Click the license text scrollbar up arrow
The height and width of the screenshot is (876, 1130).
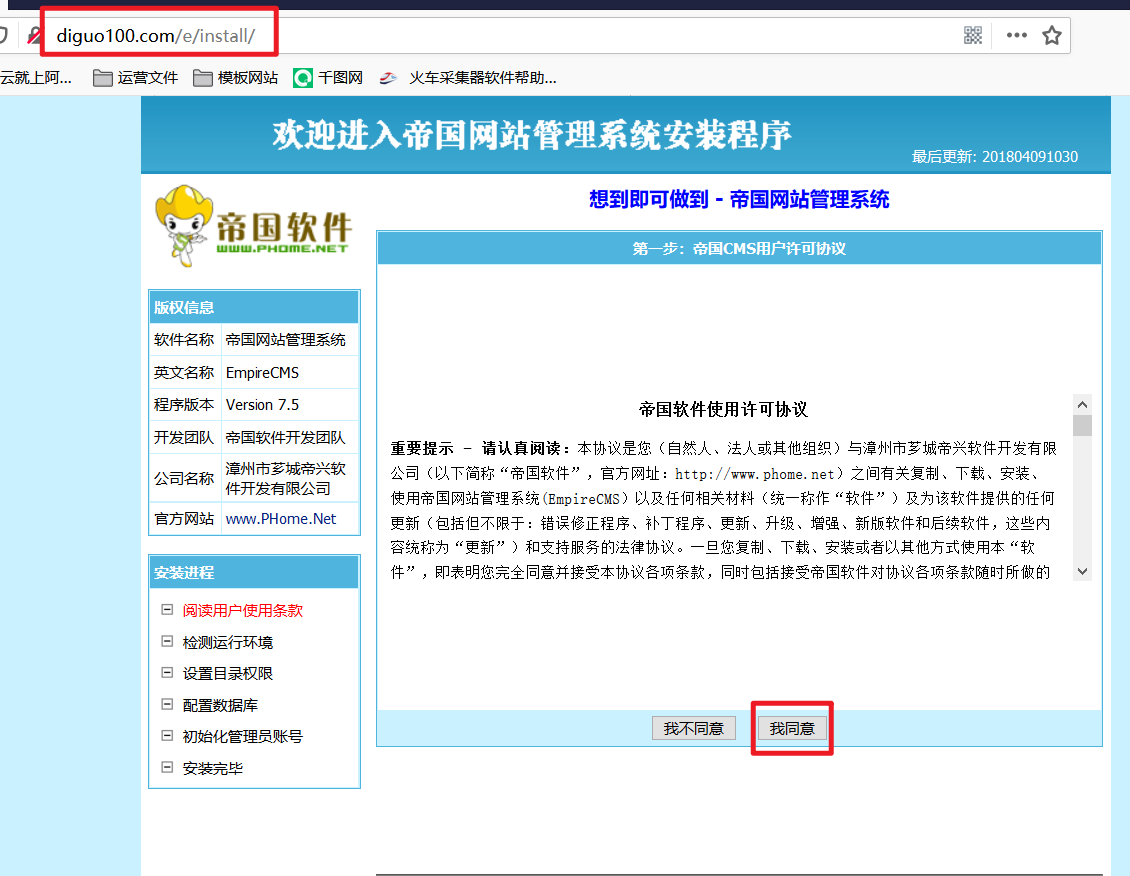(1082, 404)
